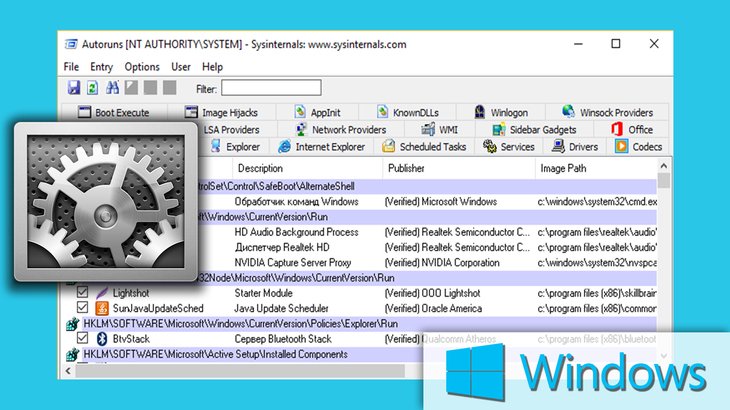Viewport: 730px width, 410px height.
Task: Switch to the KnownDLLs tab
Action: tap(408, 113)
